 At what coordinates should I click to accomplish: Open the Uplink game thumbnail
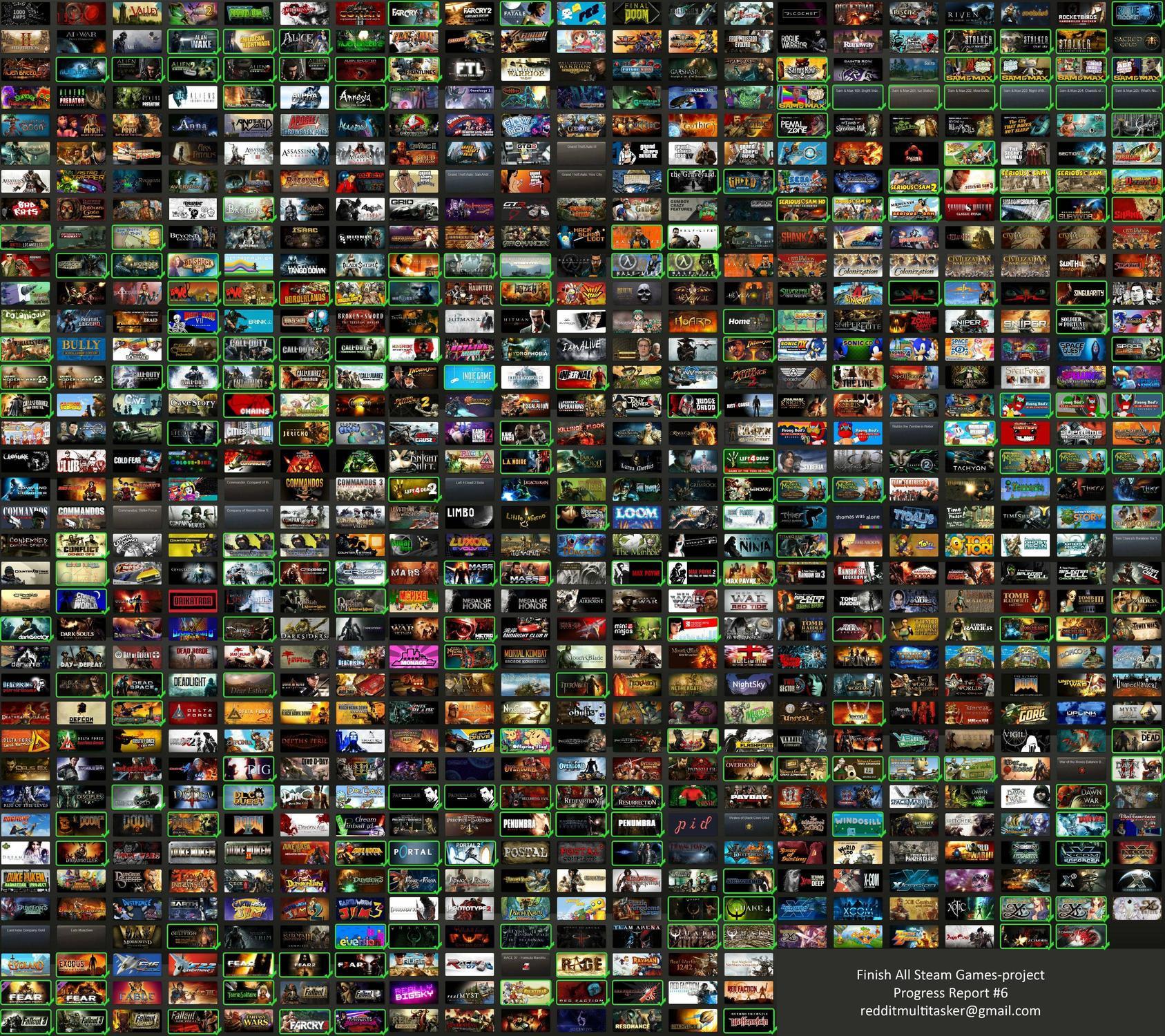1081,713
